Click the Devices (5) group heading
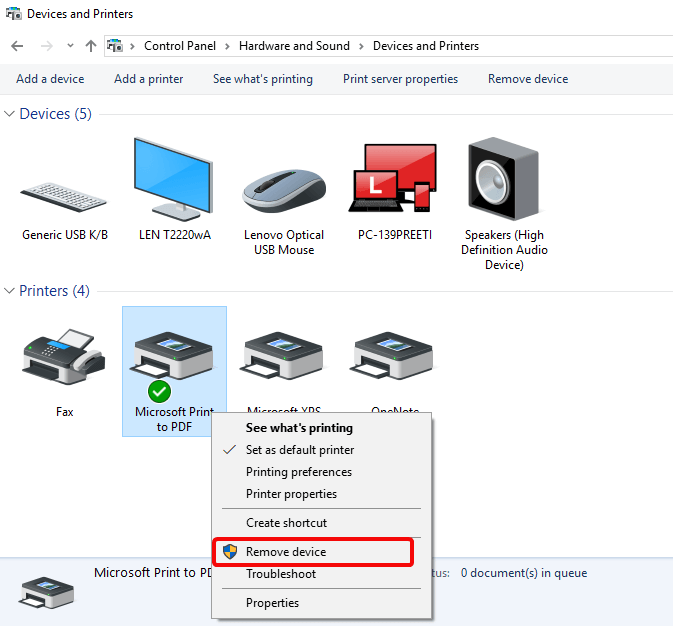673x626 pixels. pos(56,114)
